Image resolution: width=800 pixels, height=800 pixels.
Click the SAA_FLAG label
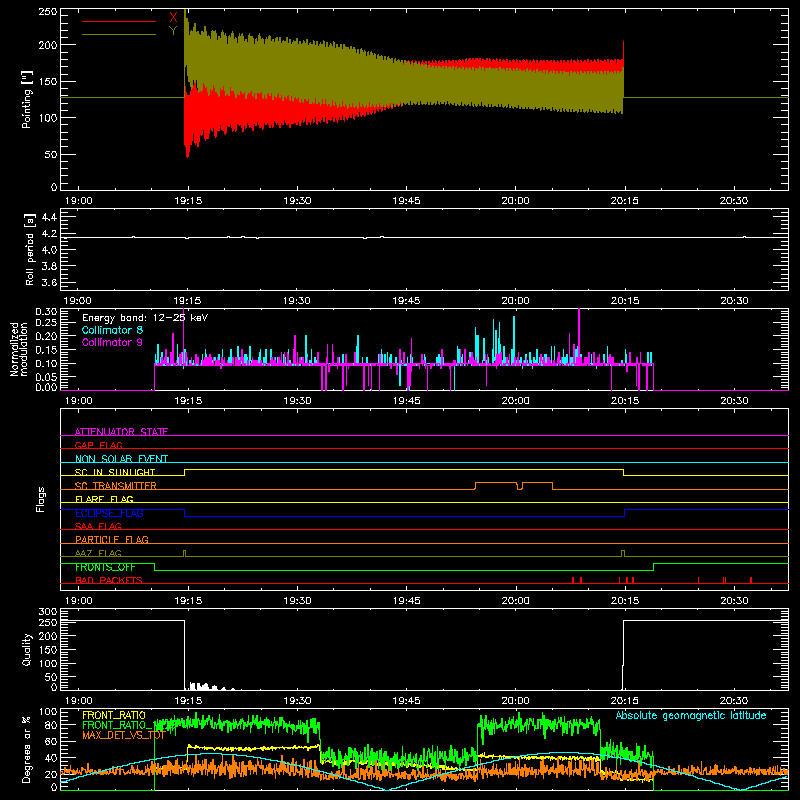coord(98,526)
